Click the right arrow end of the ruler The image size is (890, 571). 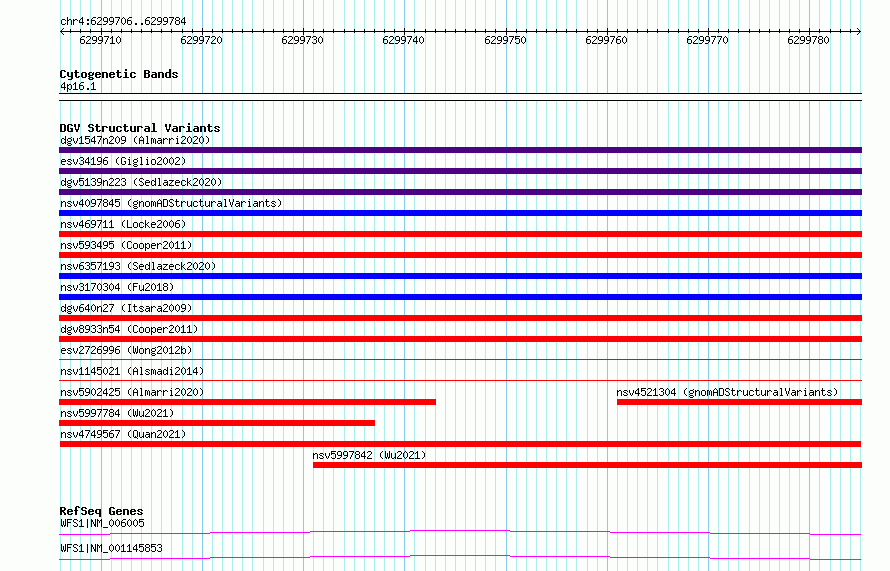[859, 32]
